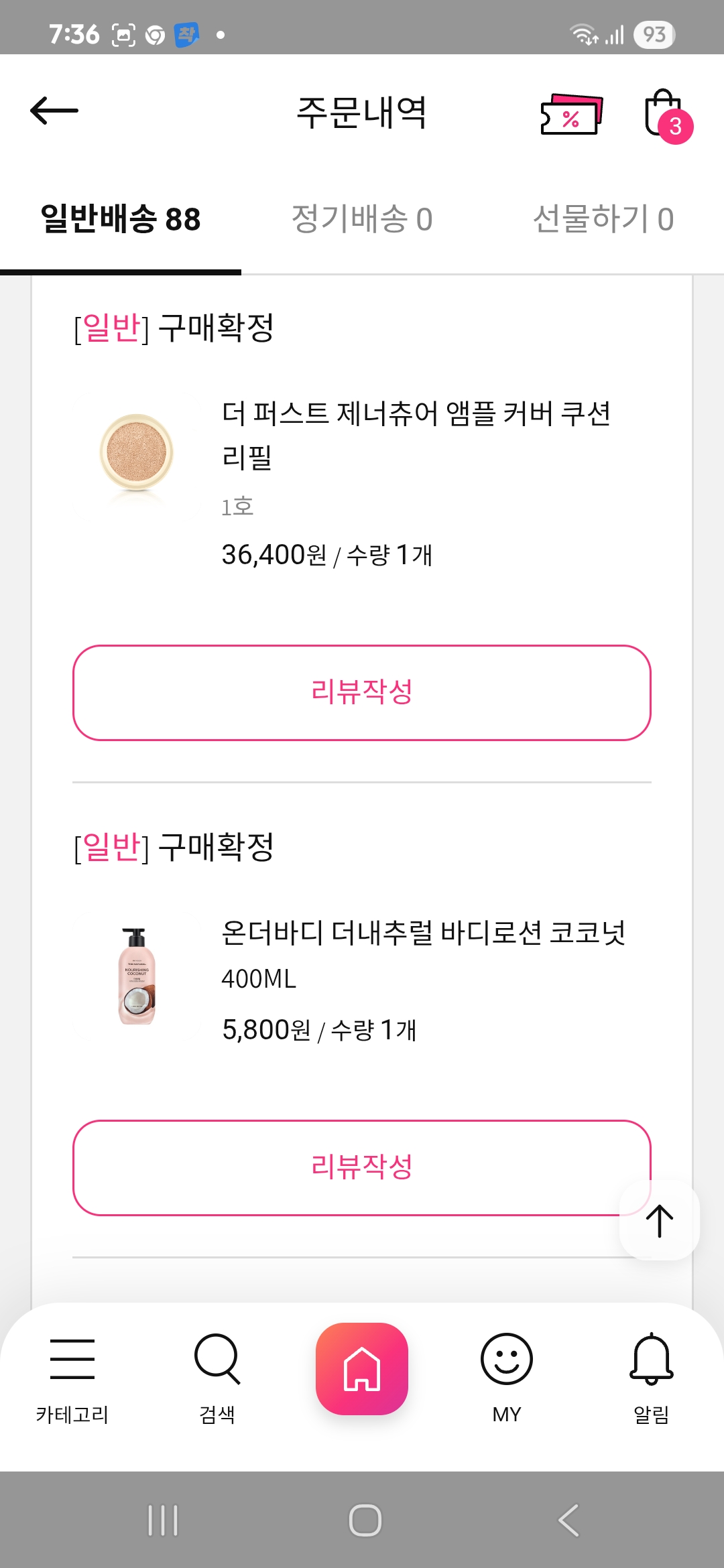Open cushion refill product thumbnail

(x=137, y=454)
